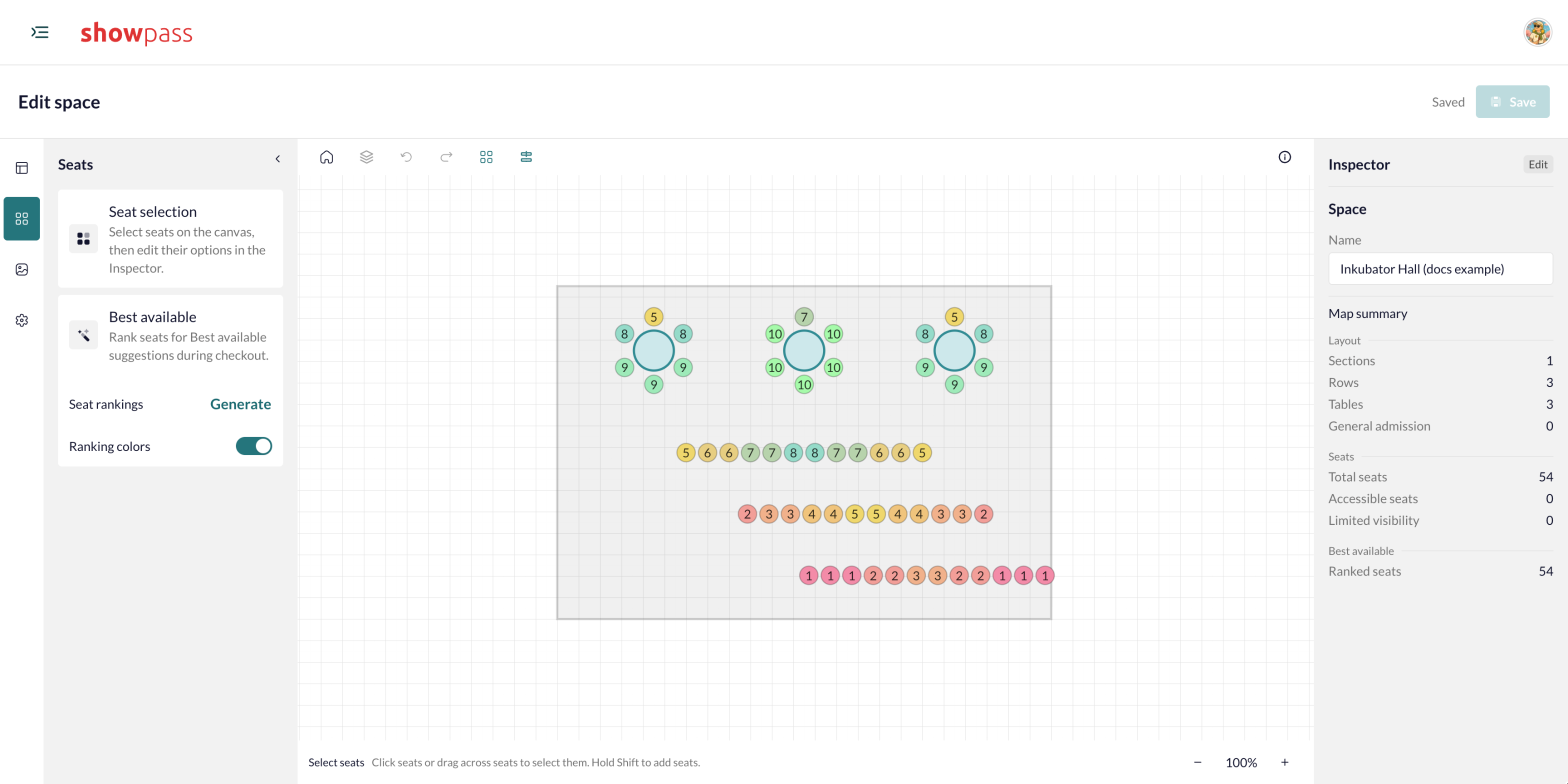1568x784 pixels.
Task: Click the Save button
Action: [x=1512, y=101]
